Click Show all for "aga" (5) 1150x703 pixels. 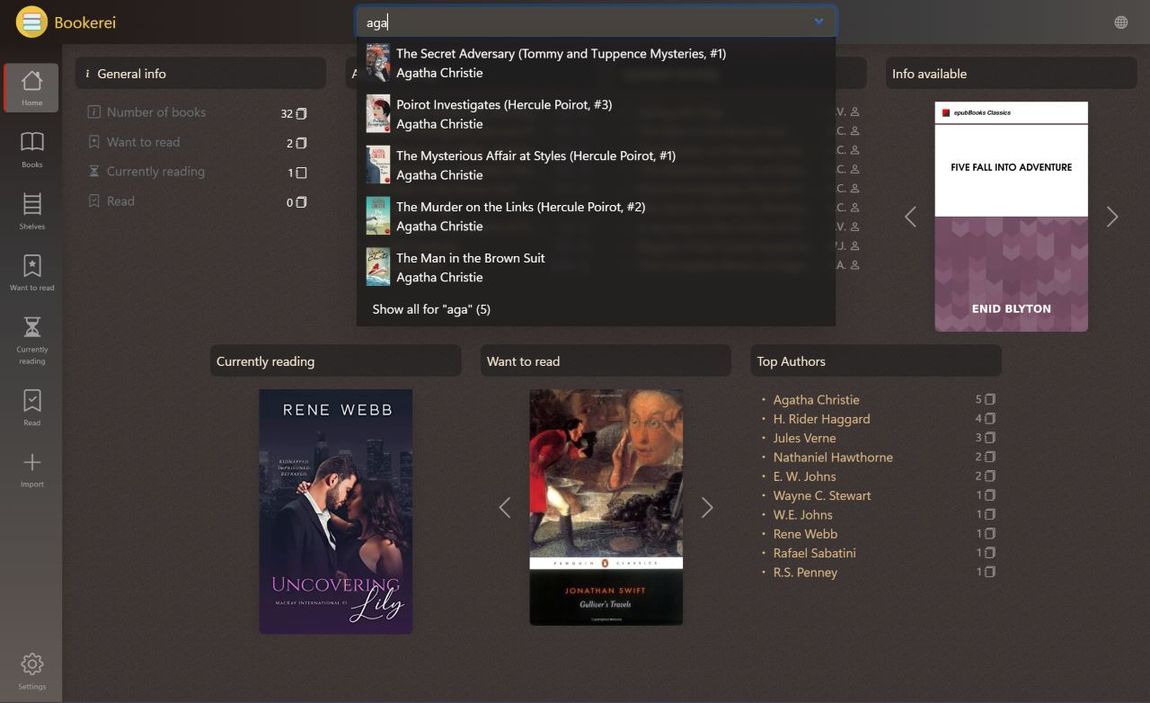point(431,309)
